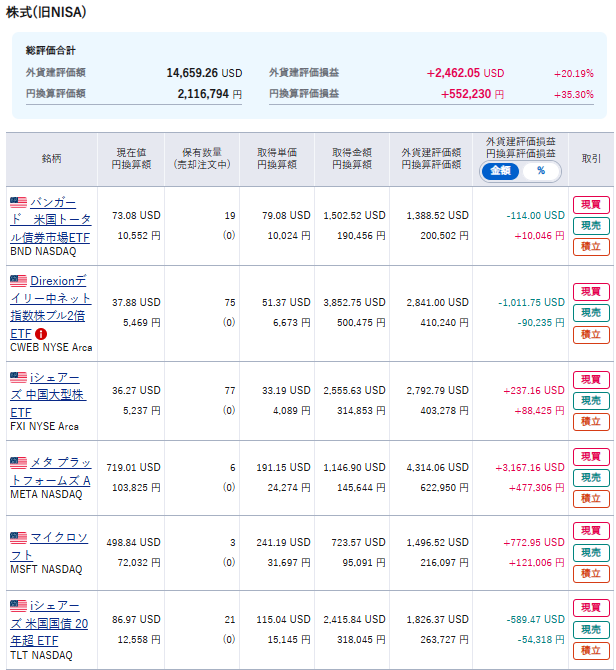This screenshot has height=670, width=616.
Task: Click the red warning info icon beside CWEB ETF
Action: [41, 333]
